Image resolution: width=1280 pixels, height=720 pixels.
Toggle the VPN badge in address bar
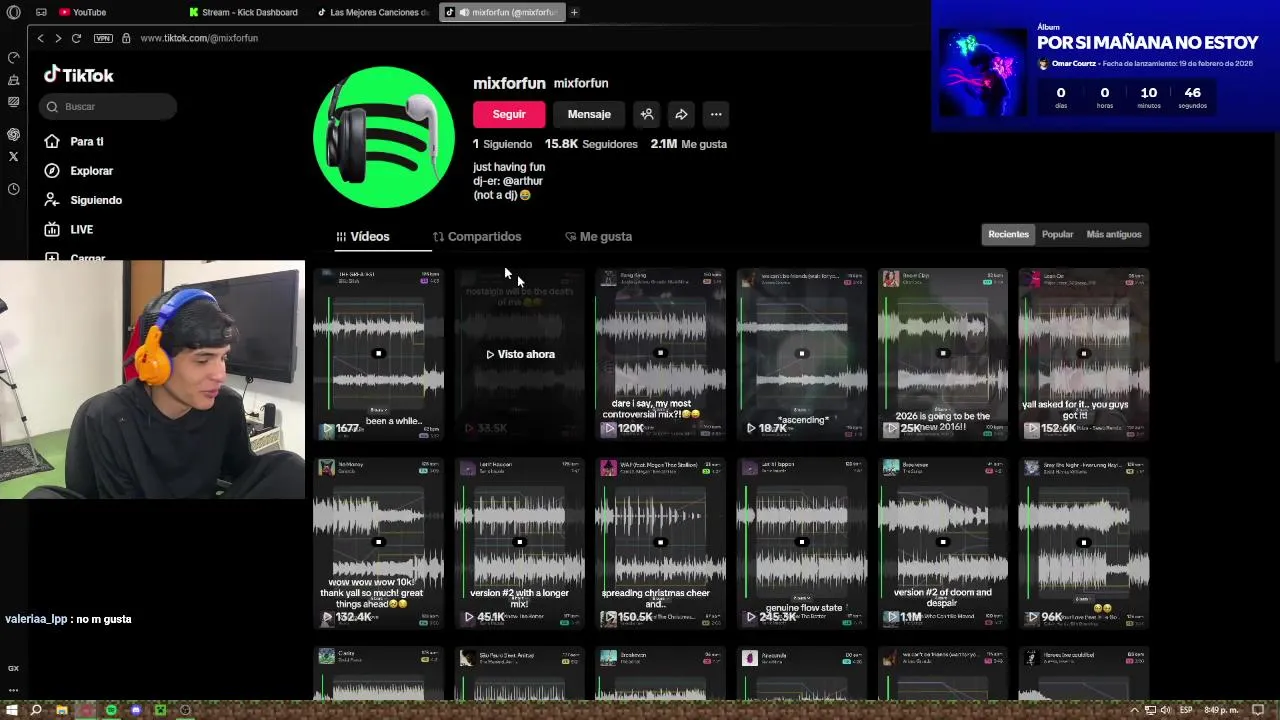pos(103,38)
